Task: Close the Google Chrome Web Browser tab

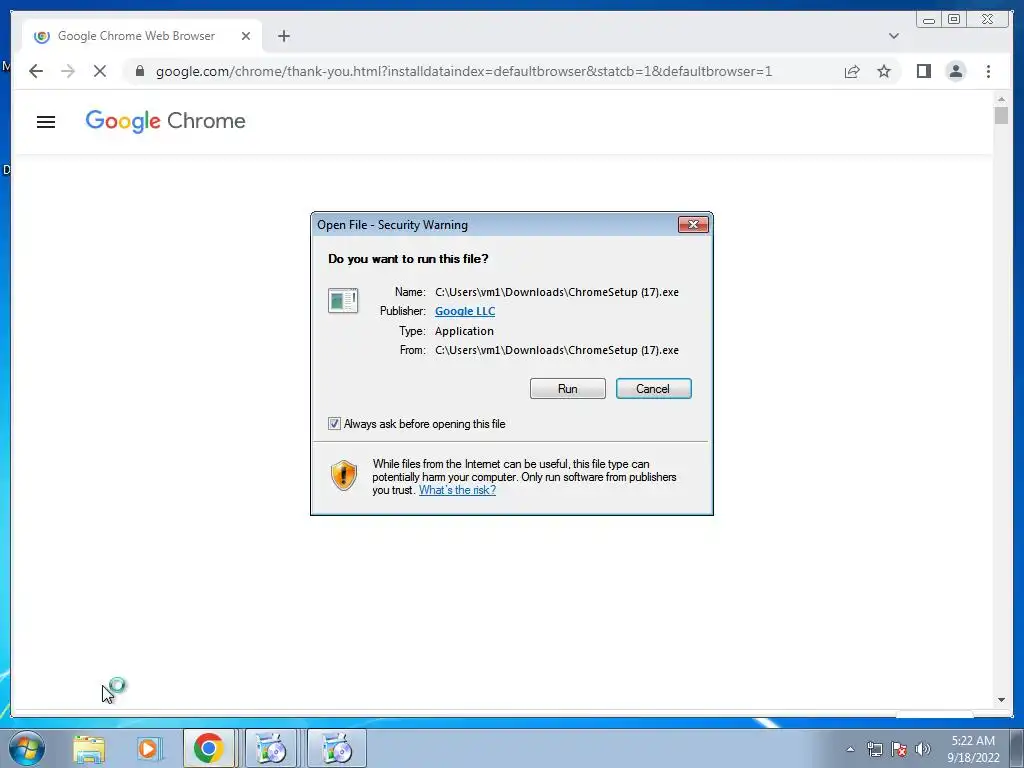Action: click(x=246, y=36)
